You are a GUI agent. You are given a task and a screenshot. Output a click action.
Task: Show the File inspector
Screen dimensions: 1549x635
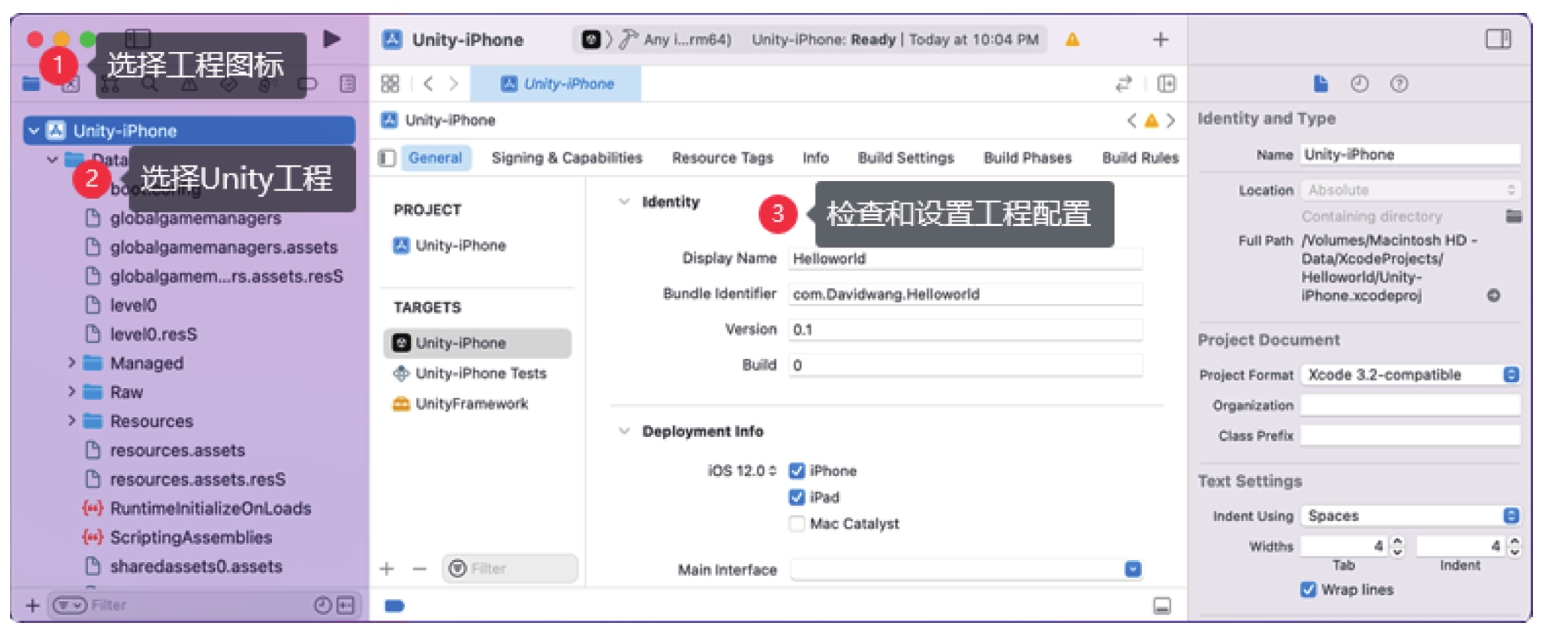pos(1320,84)
